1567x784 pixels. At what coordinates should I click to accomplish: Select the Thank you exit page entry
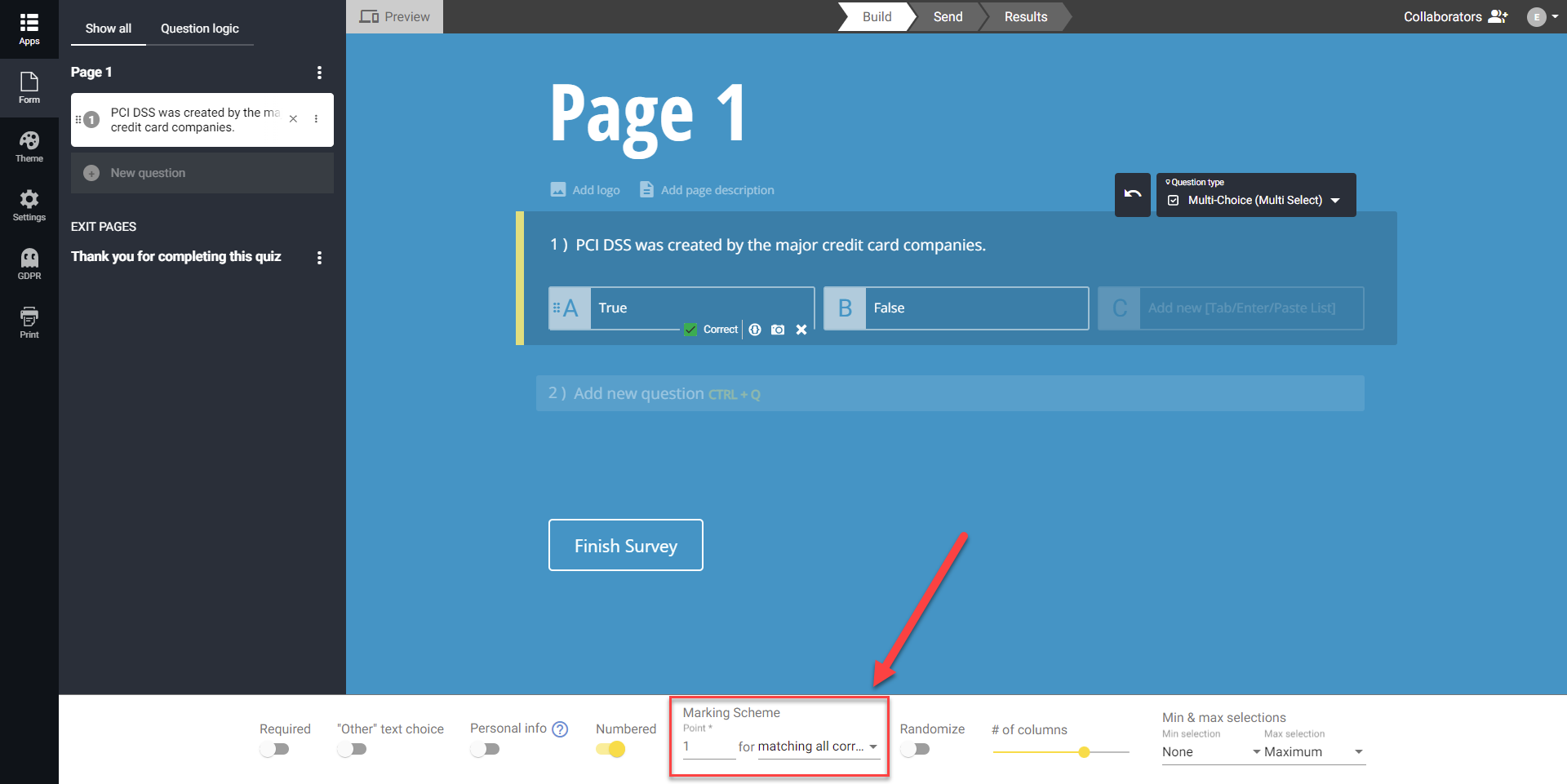tap(176, 257)
